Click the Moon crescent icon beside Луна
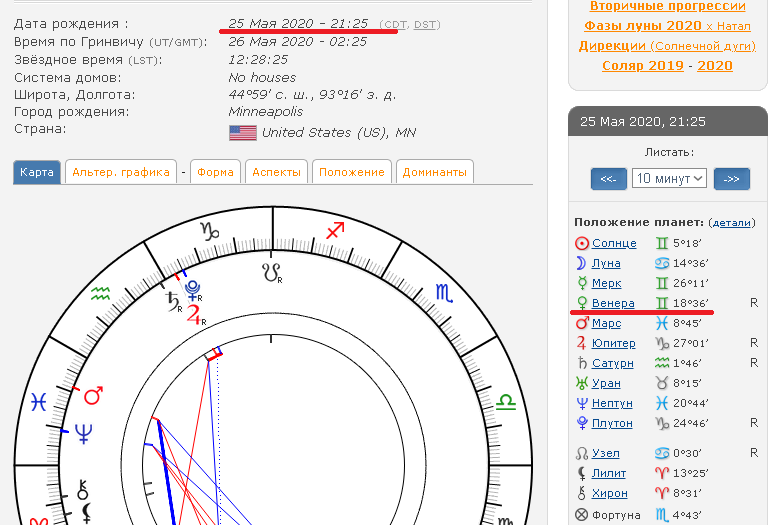Viewport: 773px width, 525px height. point(582,263)
